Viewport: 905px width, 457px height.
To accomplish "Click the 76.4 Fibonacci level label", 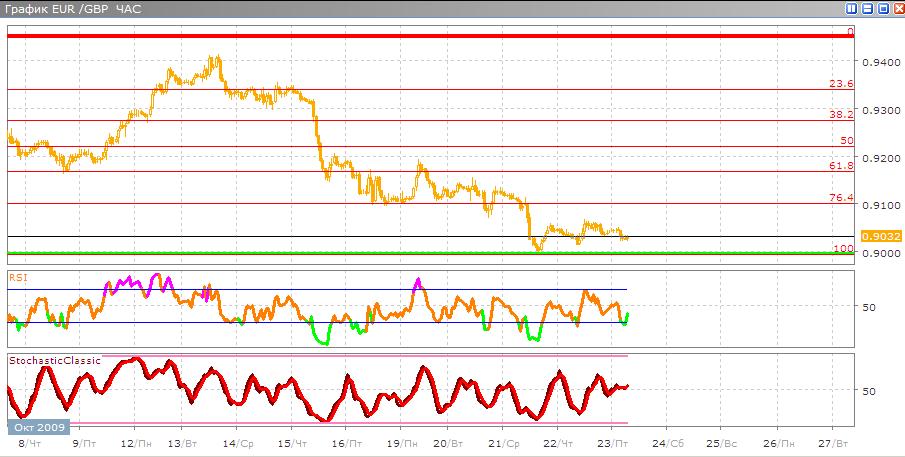I will pyautogui.click(x=842, y=198).
